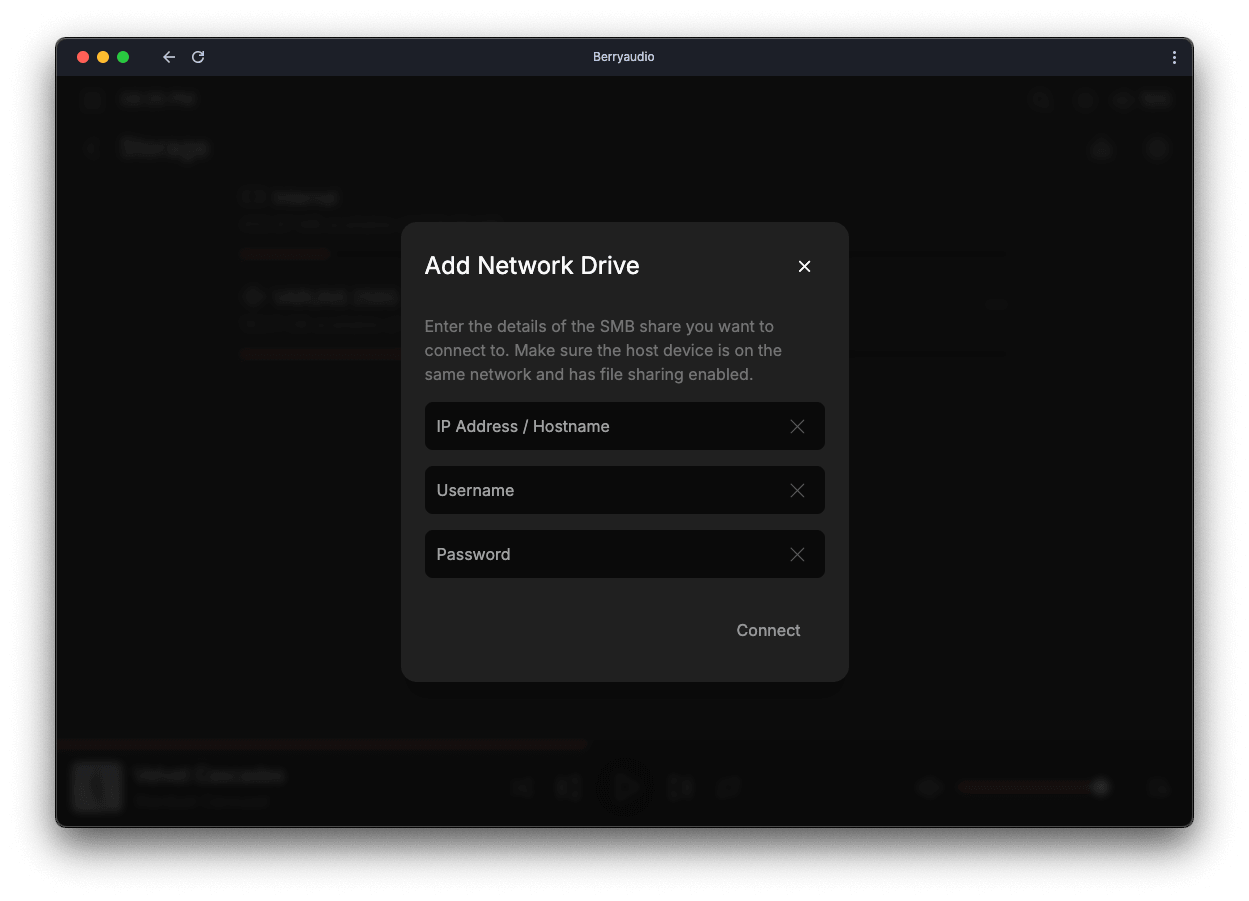1249x901 pixels.
Task: Go back using the title bar arrow
Action: 169,57
